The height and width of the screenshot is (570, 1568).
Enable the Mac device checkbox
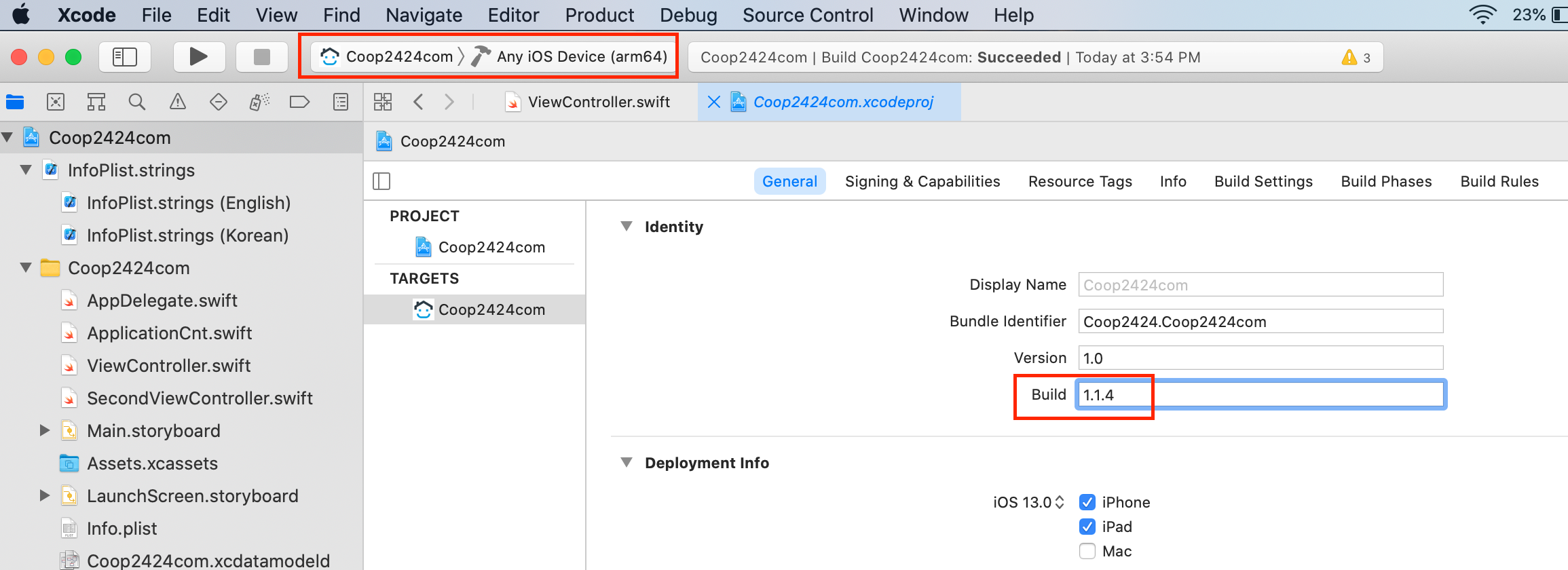(1087, 551)
